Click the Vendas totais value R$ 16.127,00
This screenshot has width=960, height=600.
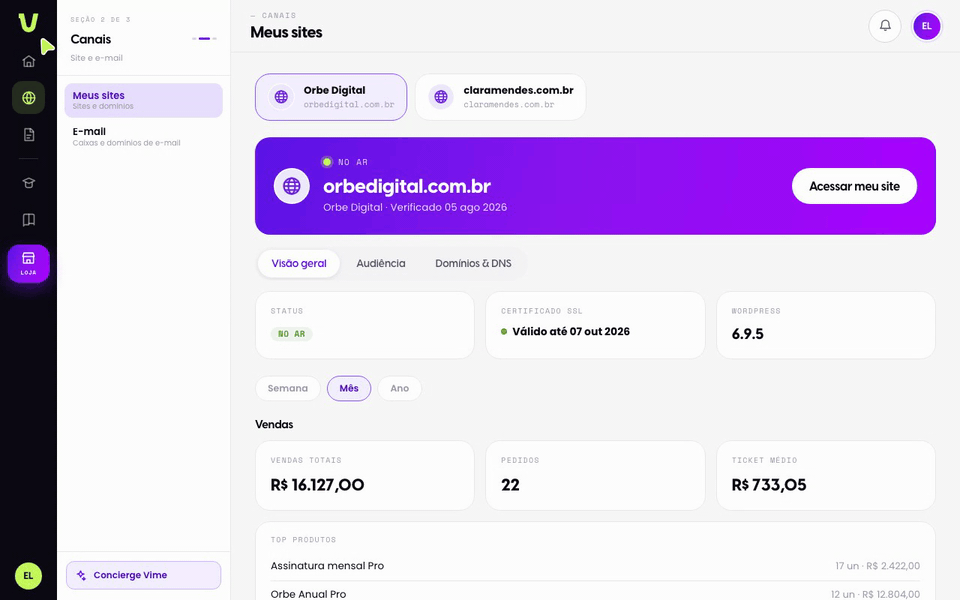tap(317, 485)
